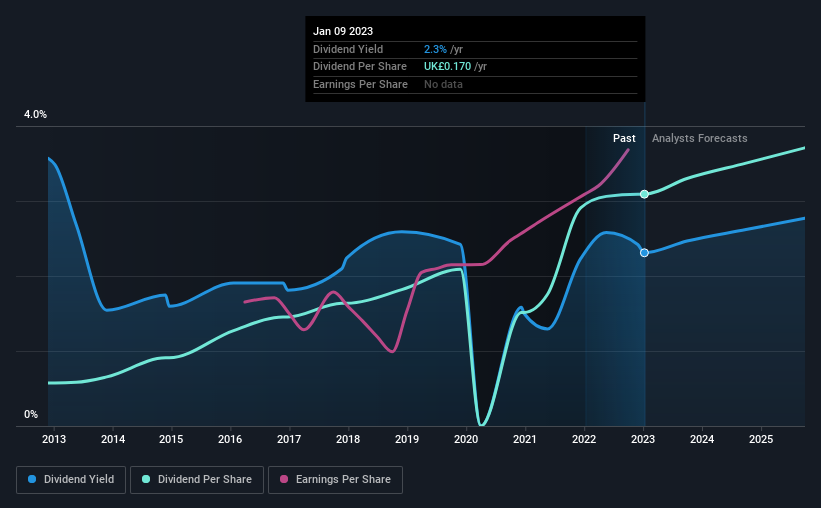Click the 2025 x-axis year label

761,439
